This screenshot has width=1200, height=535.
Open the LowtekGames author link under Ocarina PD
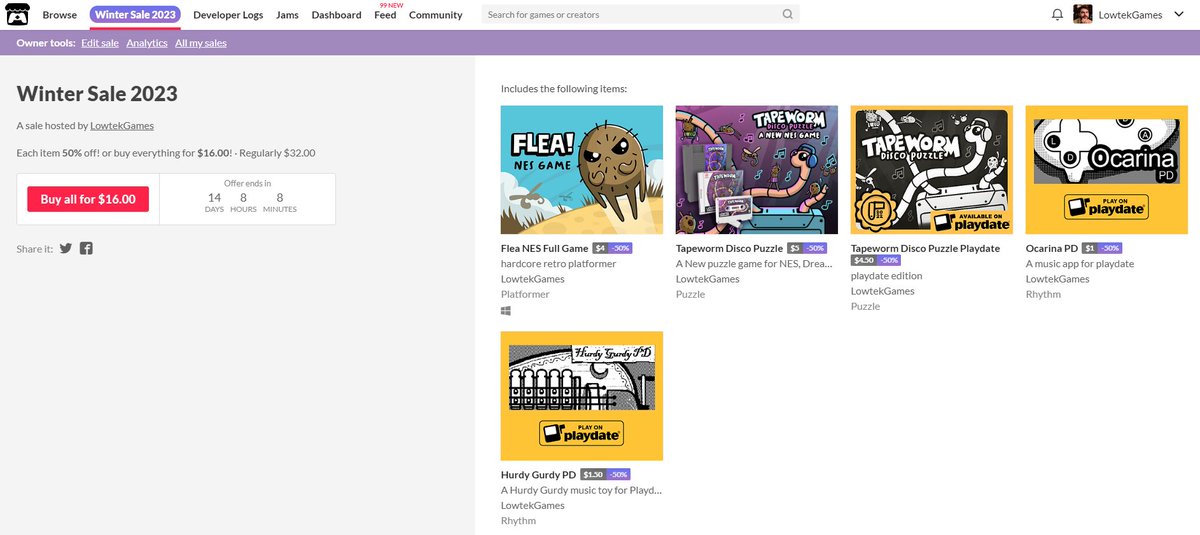[1058, 279]
